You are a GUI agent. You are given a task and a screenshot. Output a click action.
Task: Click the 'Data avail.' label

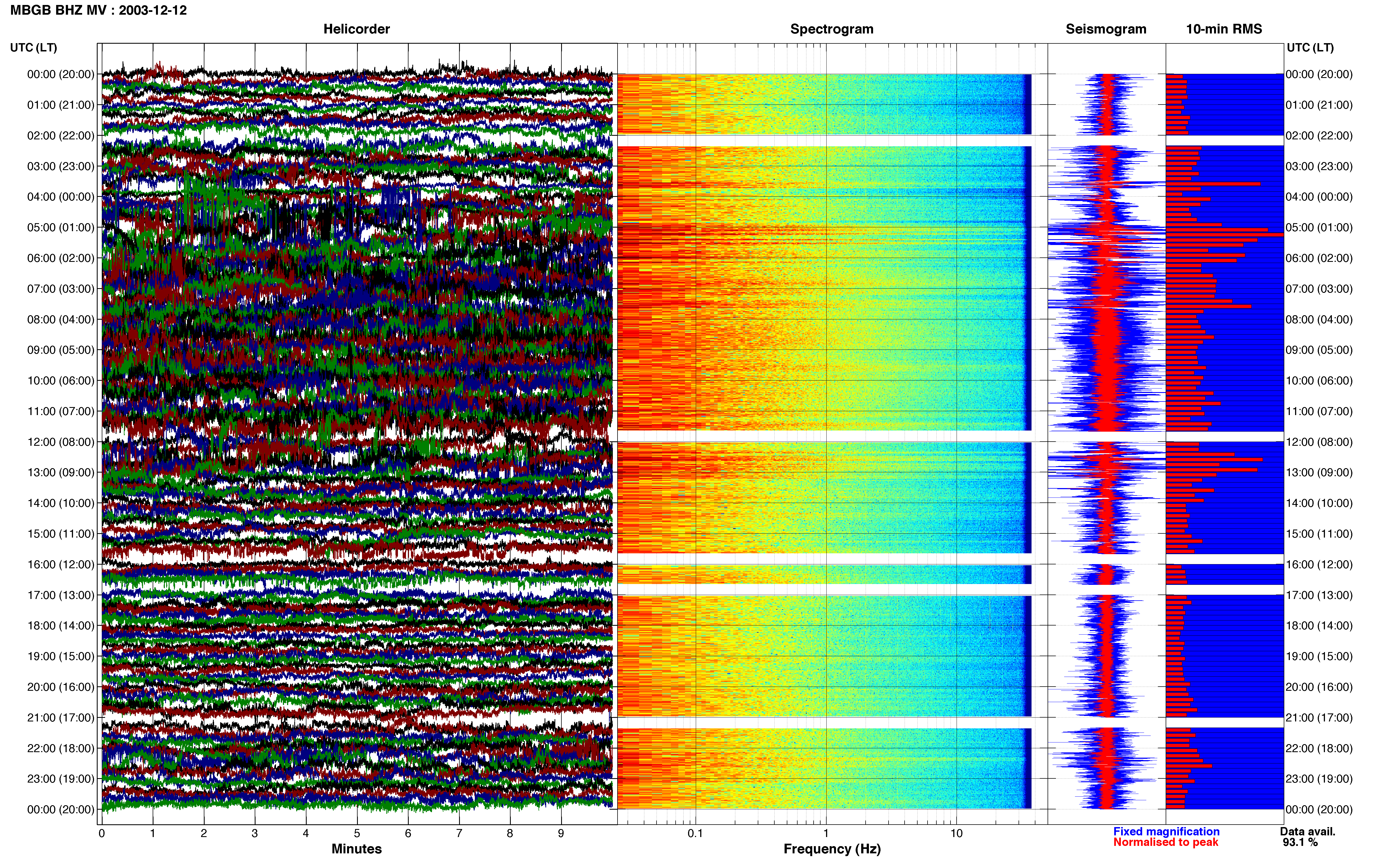click(1308, 831)
